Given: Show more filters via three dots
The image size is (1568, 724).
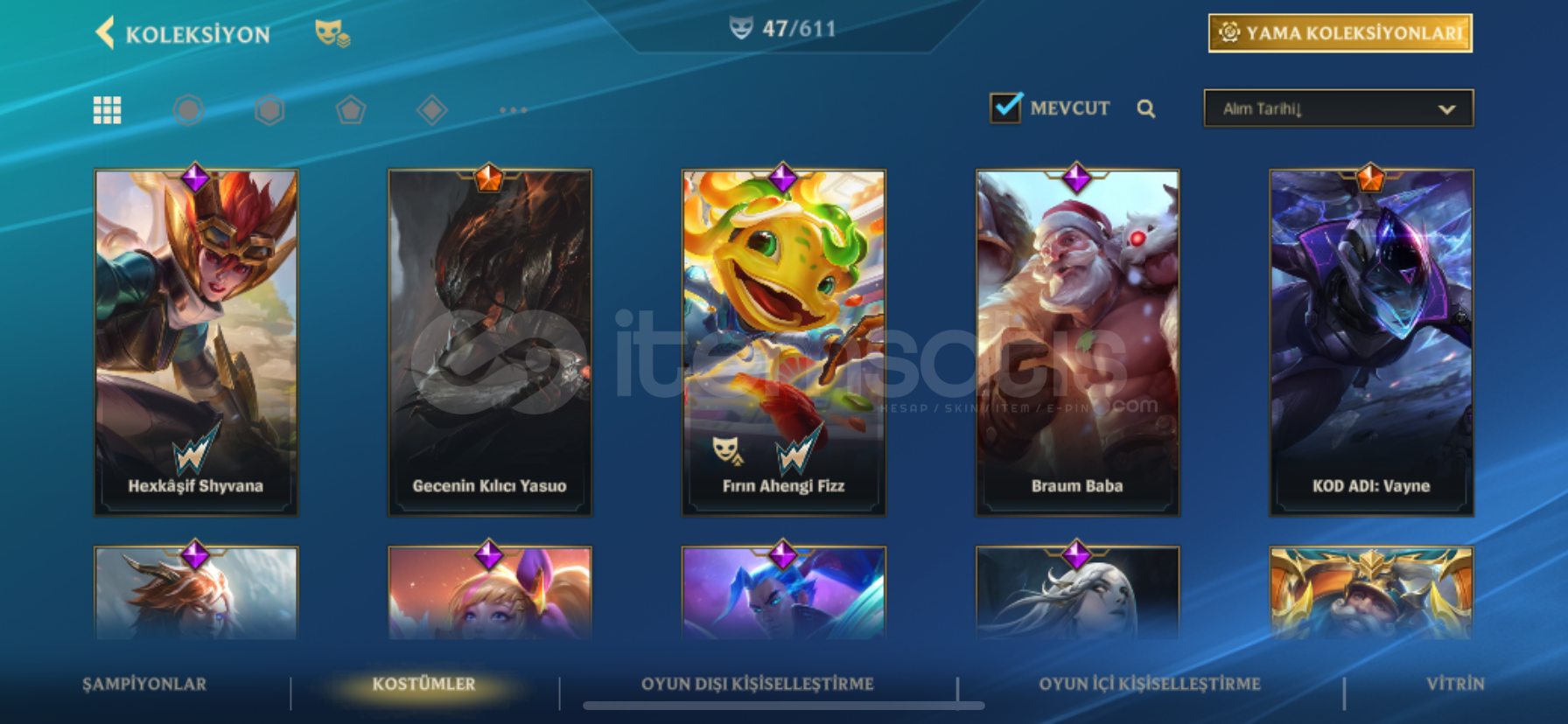Looking at the screenshot, I should (514, 110).
